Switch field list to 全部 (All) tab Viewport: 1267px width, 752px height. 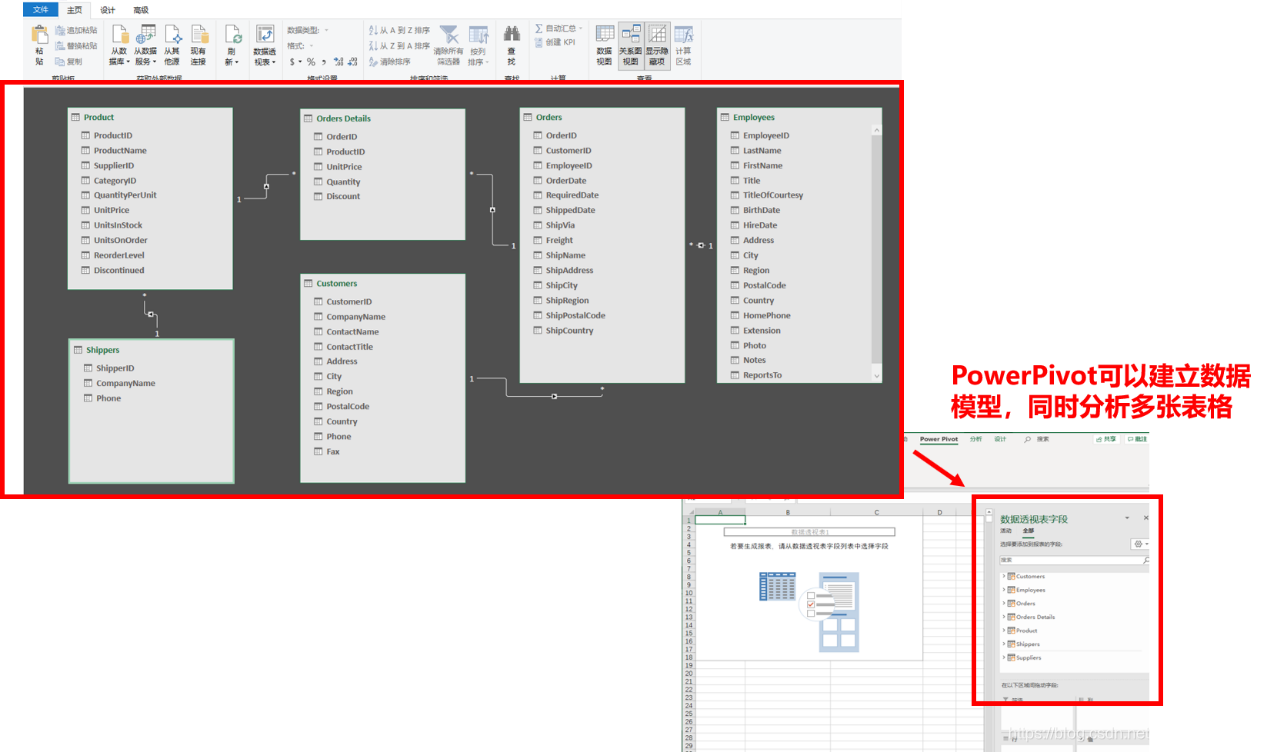coord(1027,531)
